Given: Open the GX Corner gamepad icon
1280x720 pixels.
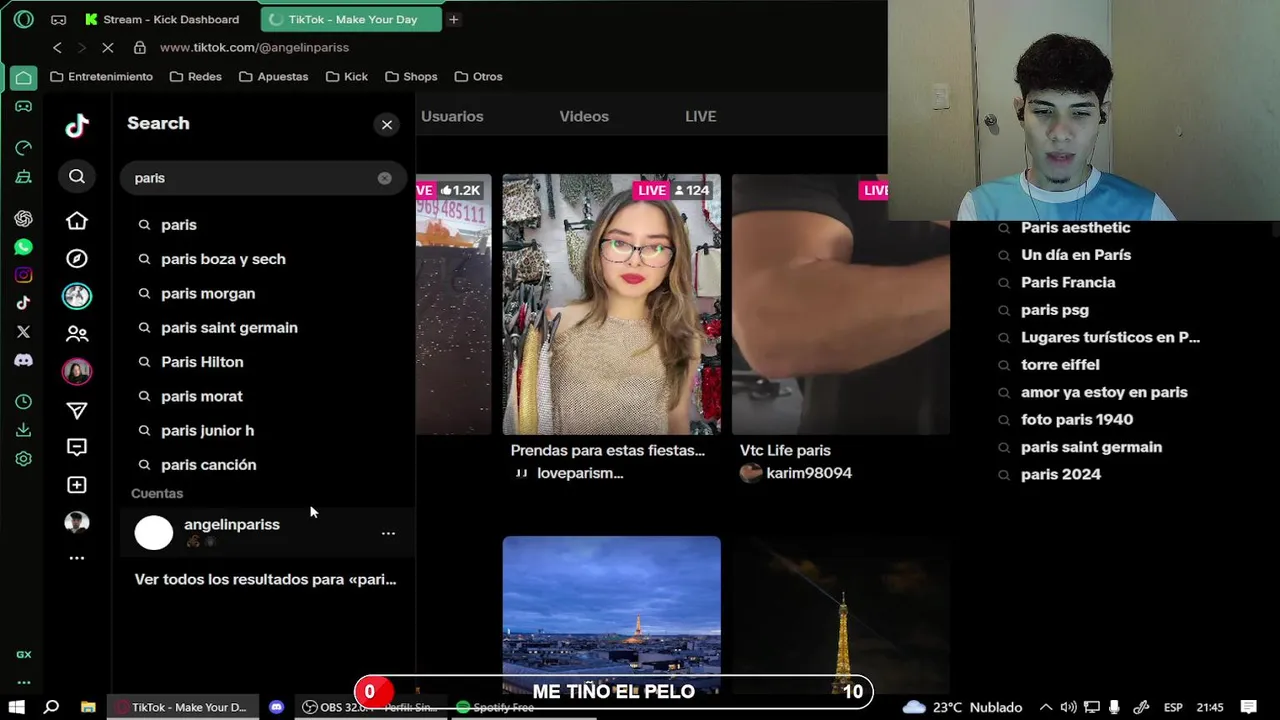Looking at the screenshot, I should 23,106.
